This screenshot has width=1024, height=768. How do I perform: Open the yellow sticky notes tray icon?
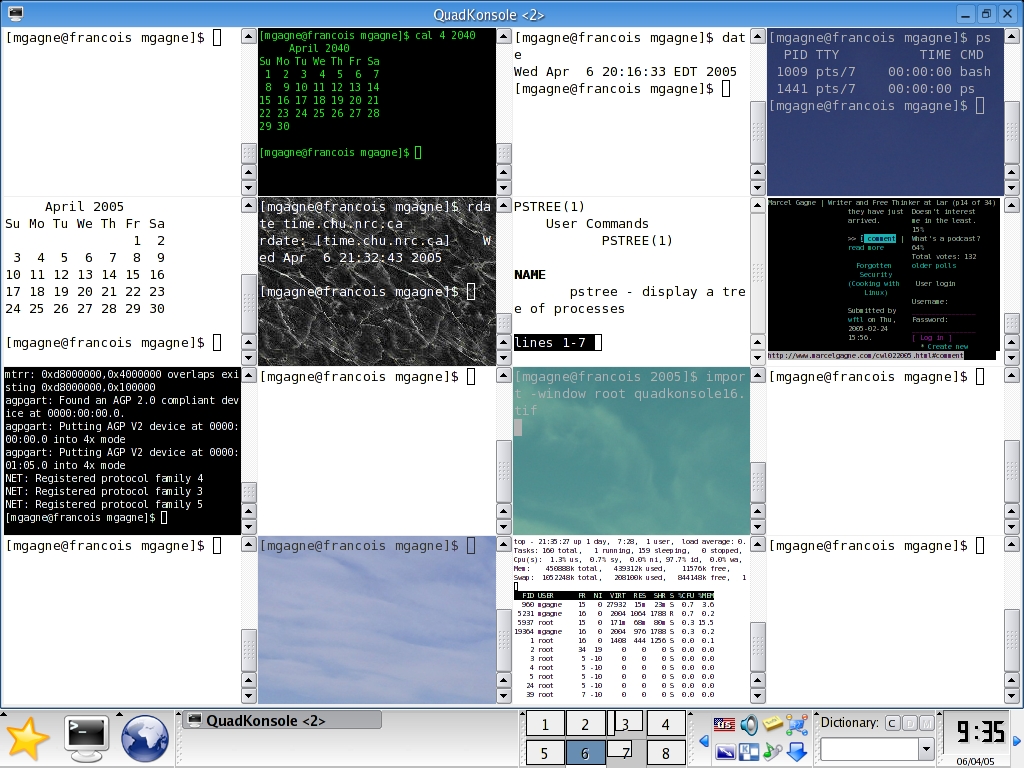coord(773,724)
